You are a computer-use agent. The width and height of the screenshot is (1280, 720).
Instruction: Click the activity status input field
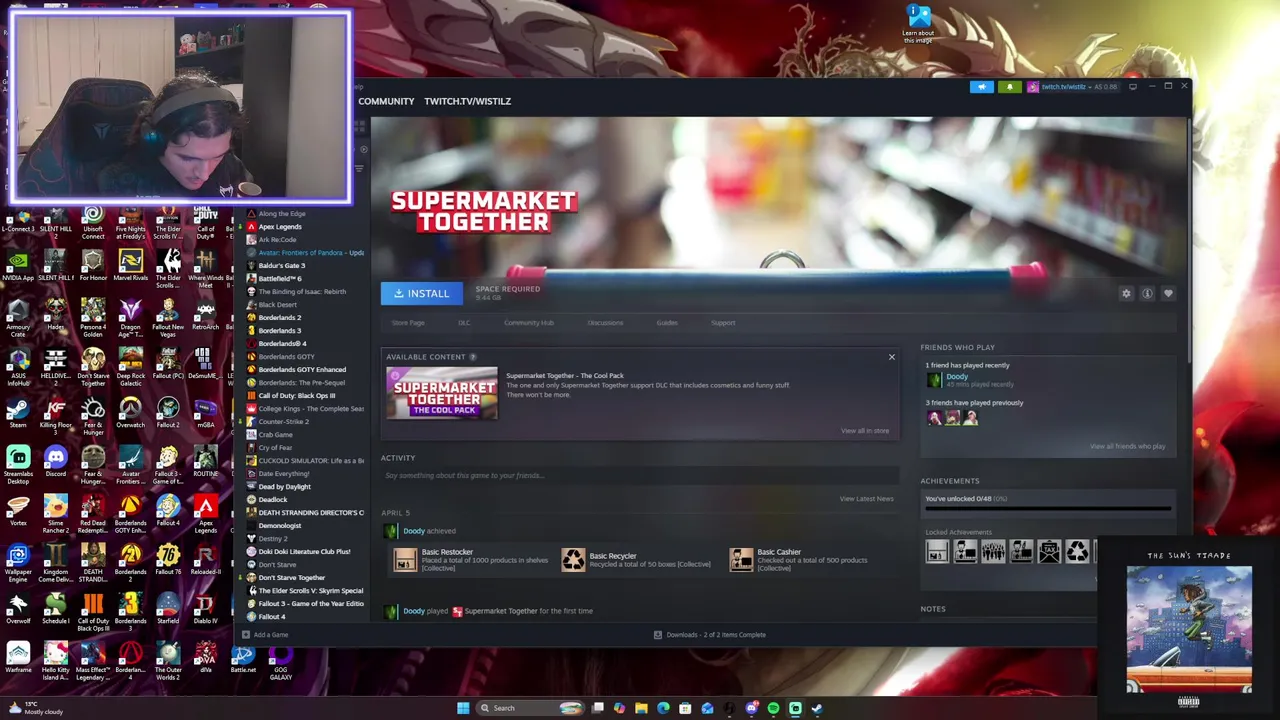pos(640,476)
